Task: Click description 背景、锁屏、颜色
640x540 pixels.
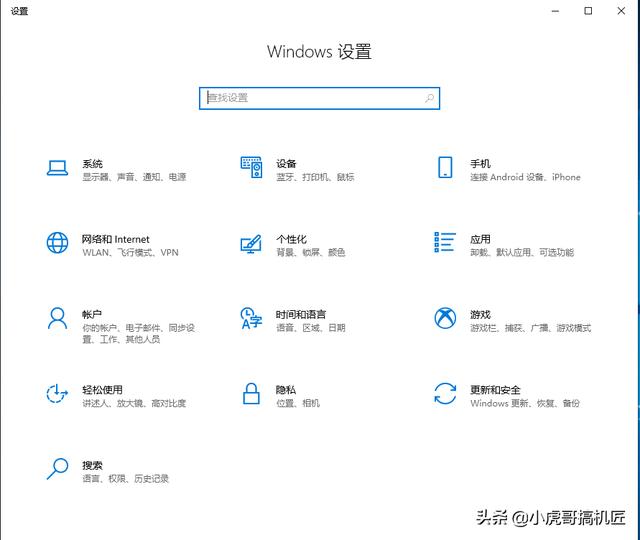Action: 311,252
